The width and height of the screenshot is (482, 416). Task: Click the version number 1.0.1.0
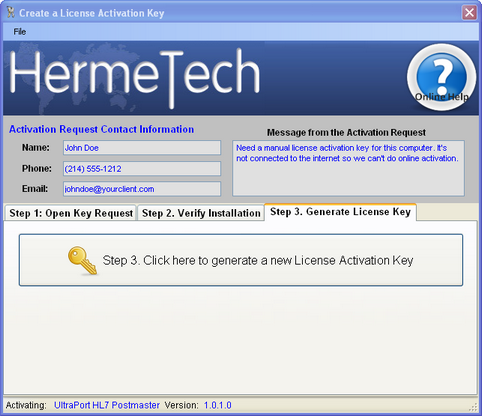tap(218, 405)
